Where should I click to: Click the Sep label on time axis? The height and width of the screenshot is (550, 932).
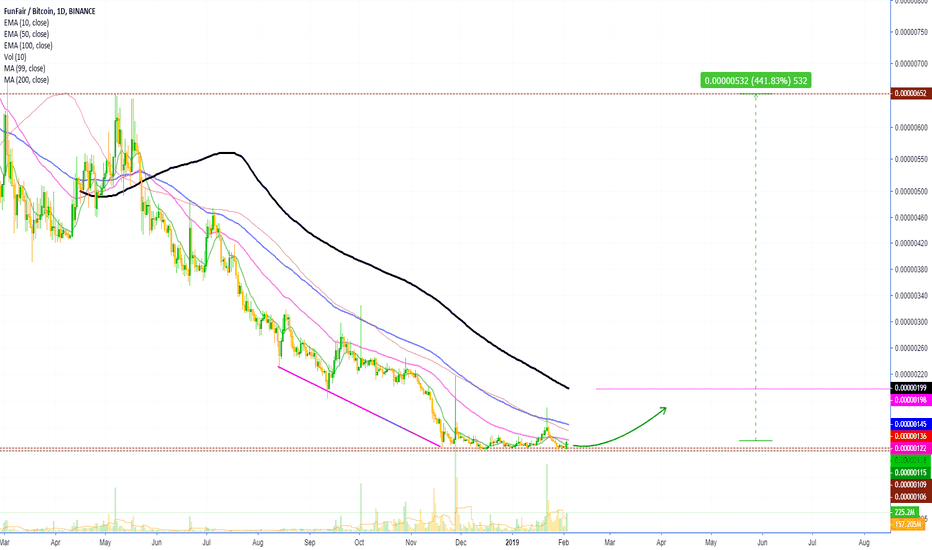[x=309, y=542]
